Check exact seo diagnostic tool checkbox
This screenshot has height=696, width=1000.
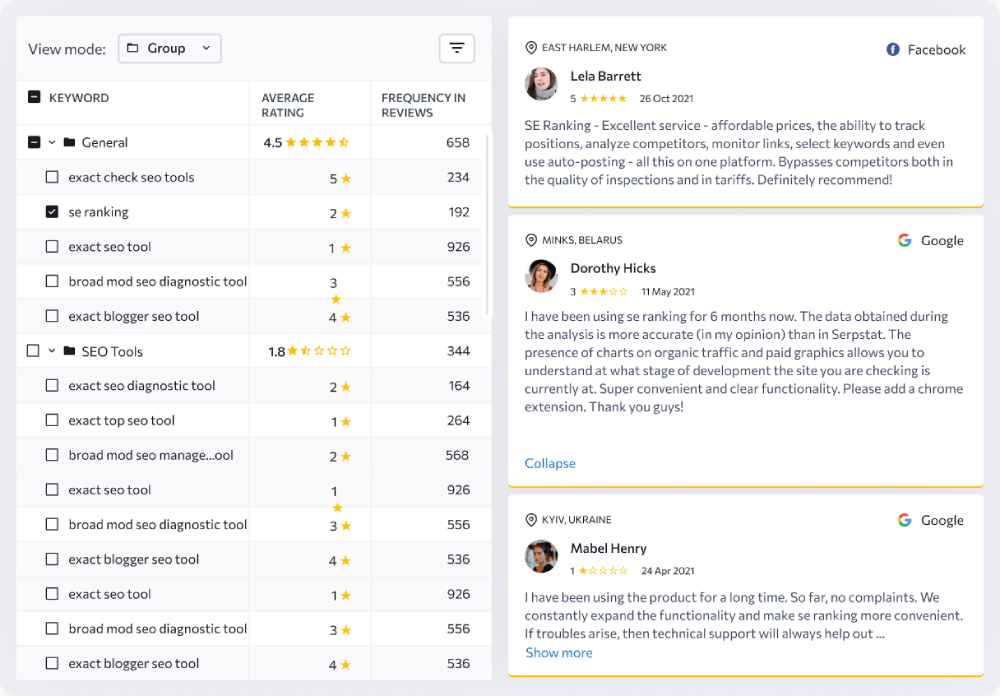pyautogui.click(x=52, y=385)
